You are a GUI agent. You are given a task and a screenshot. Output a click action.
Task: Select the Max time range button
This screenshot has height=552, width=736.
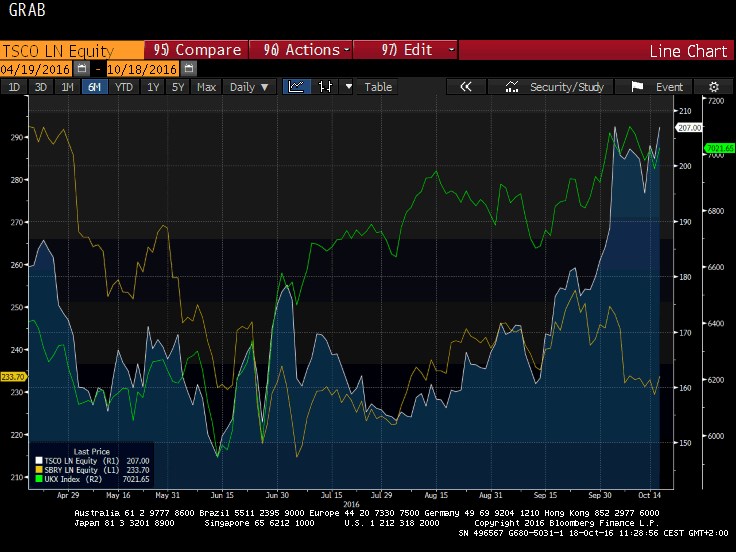206,87
